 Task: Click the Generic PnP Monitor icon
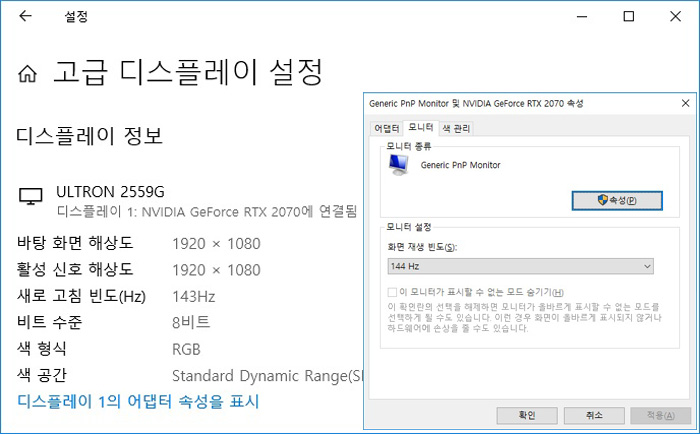point(398,165)
